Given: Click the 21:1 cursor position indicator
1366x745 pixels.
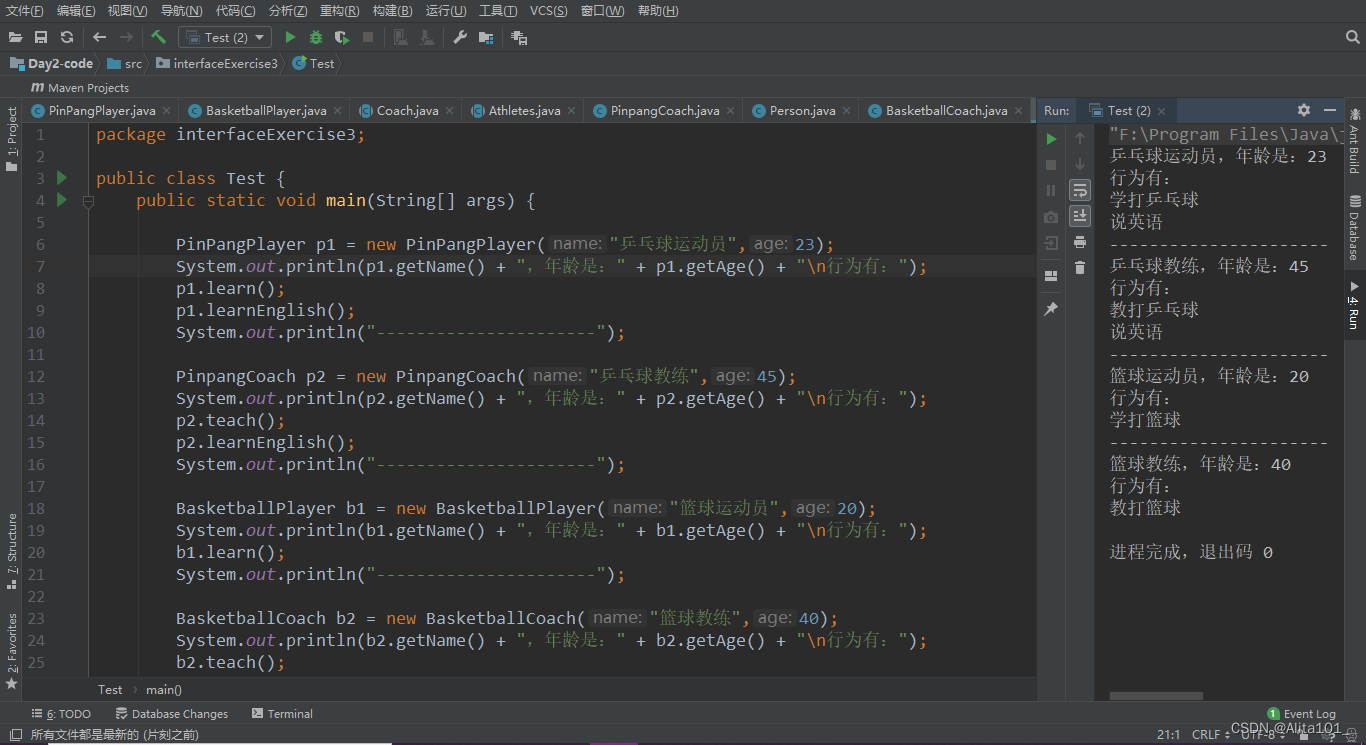Looking at the screenshot, I should (1168, 735).
